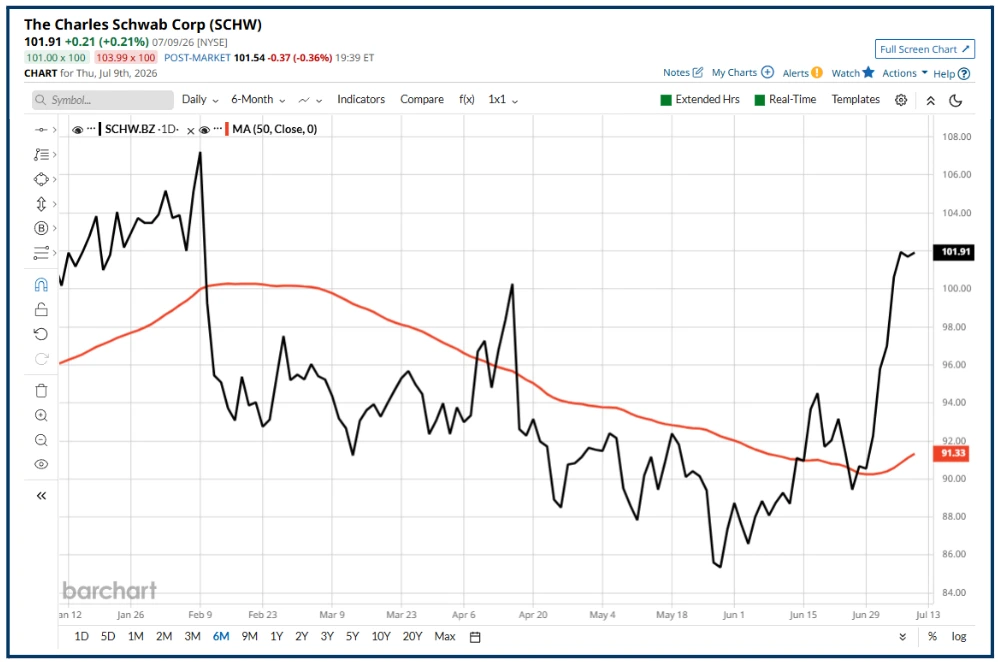The image size is (998, 662).
Task: Expand the line tool submenu arrow
Action: pyautogui.click(x=55, y=130)
